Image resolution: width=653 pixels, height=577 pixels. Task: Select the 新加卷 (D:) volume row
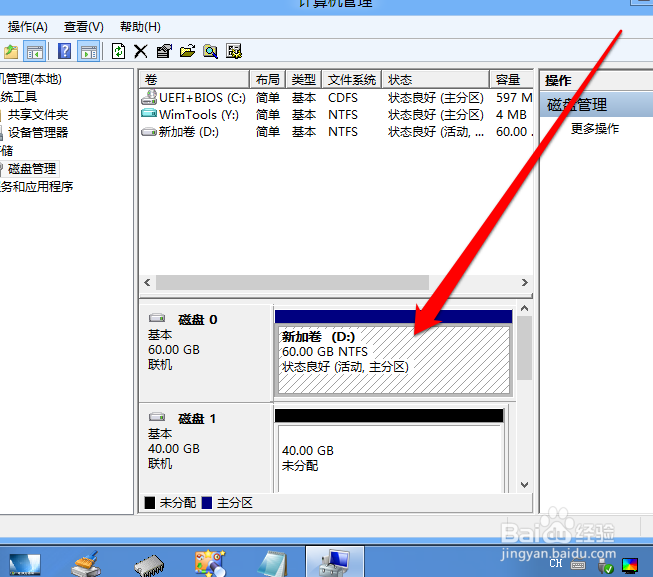tap(336, 132)
